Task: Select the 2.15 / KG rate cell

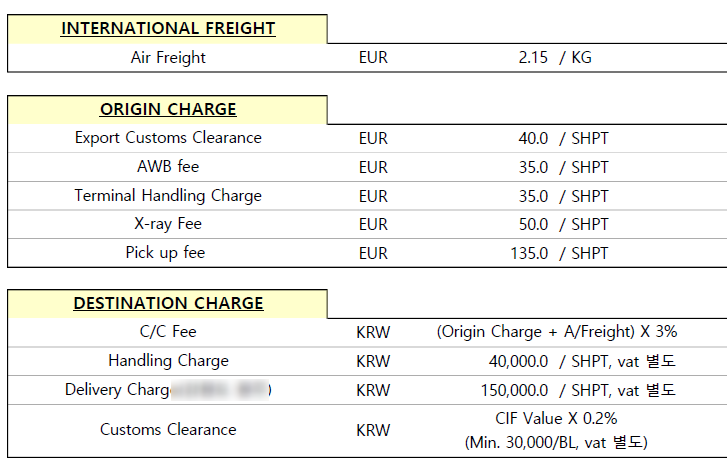Action: click(555, 57)
